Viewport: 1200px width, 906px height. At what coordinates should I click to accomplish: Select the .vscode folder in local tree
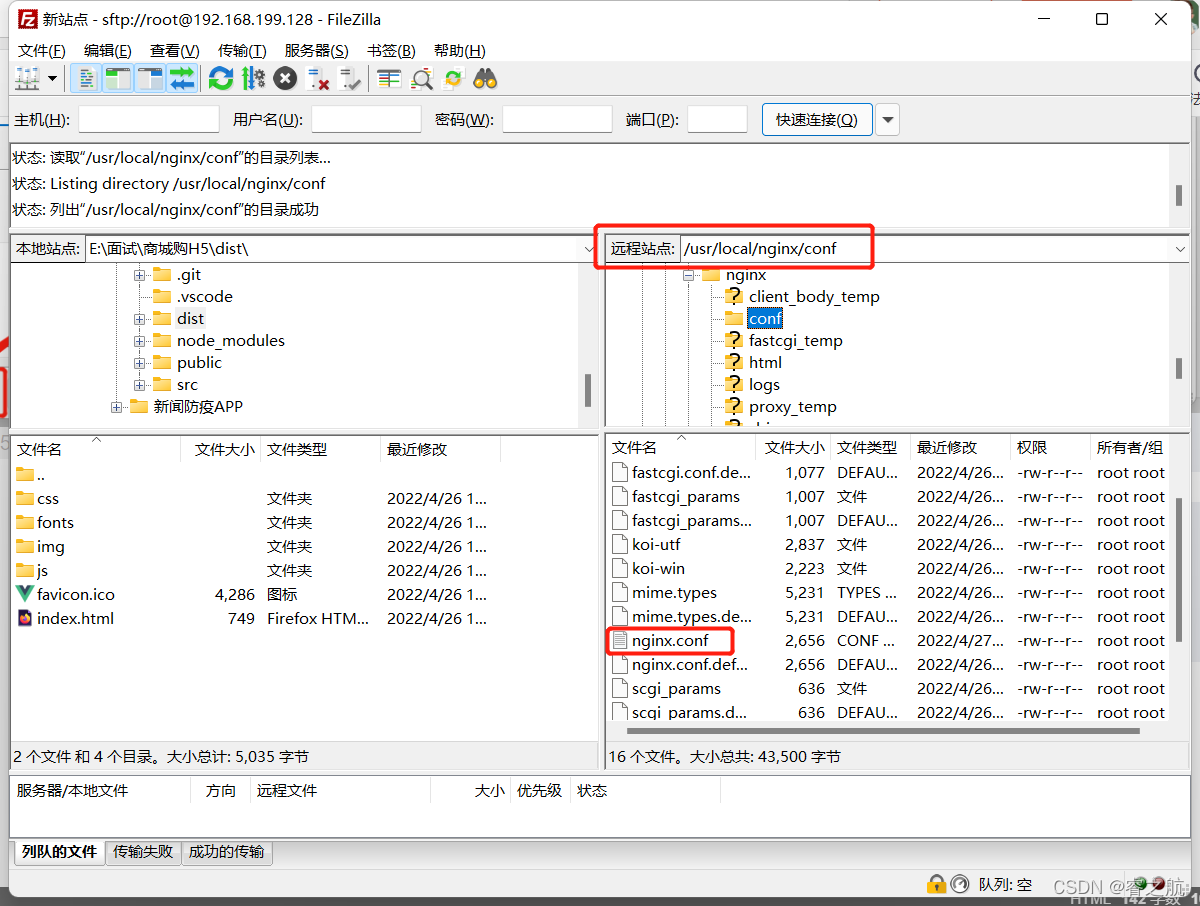(204, 297)
